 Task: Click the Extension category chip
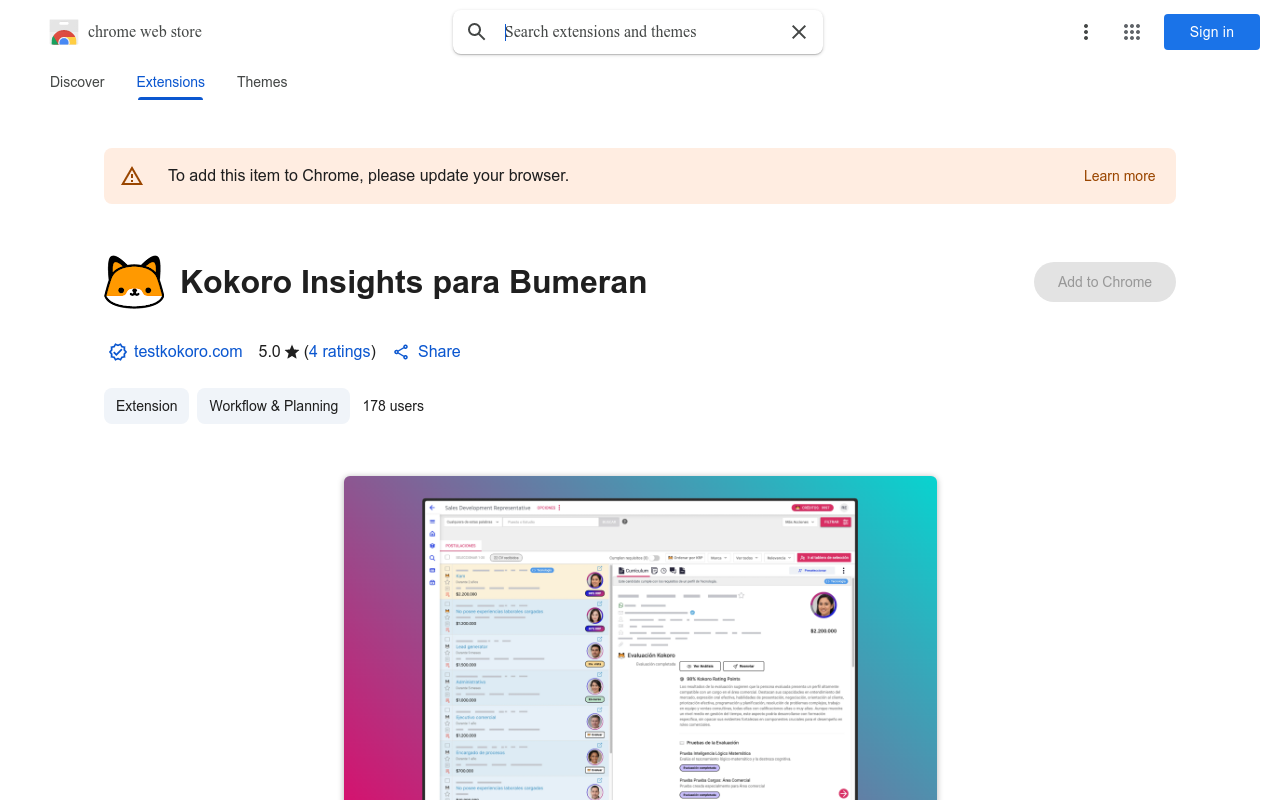[x=146, y=406]
